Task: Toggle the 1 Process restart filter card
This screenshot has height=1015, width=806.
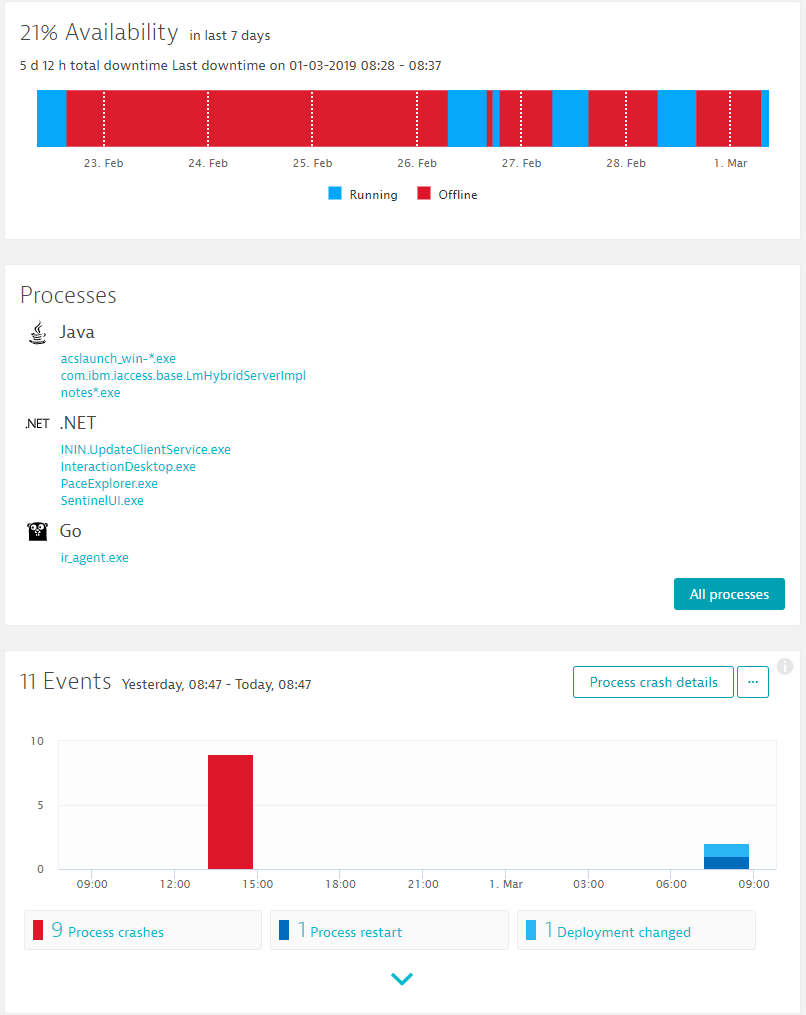Action: click(388, 929)
